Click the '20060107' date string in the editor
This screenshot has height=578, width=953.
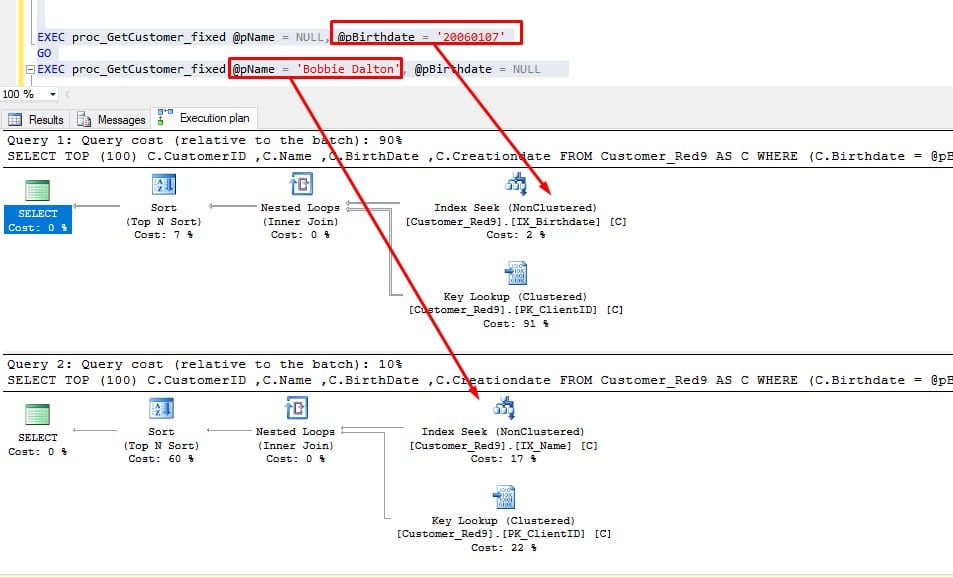point(471,37)
